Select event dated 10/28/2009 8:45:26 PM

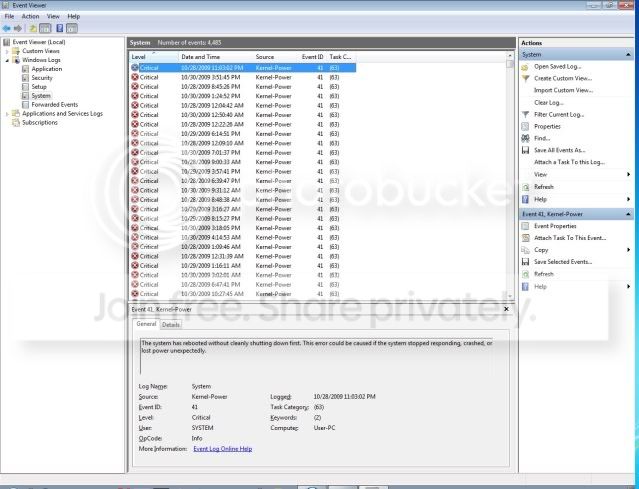[243, 87]
